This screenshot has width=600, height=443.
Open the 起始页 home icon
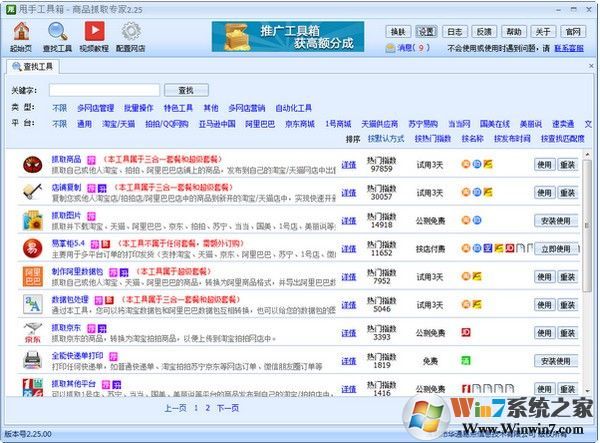(x=21, y=37)
